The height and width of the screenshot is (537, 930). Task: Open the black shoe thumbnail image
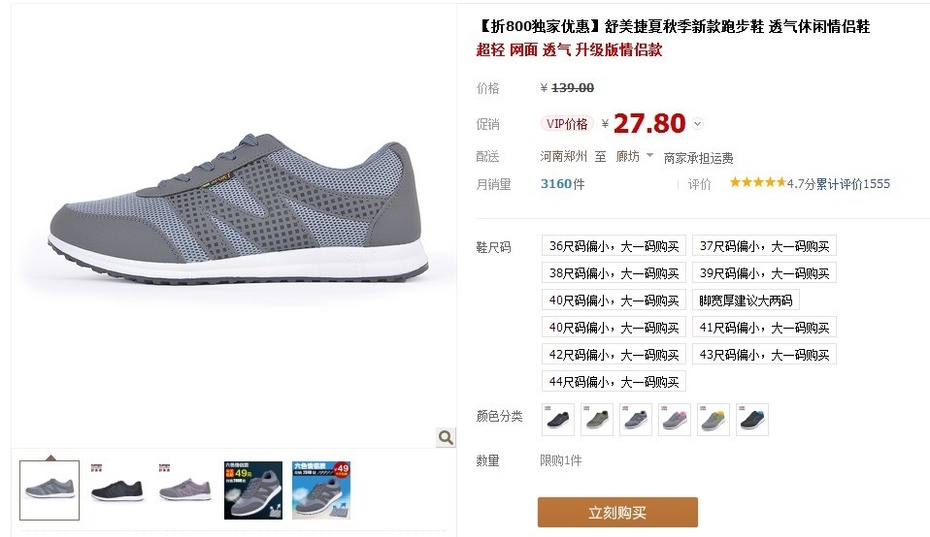[117, 490]
